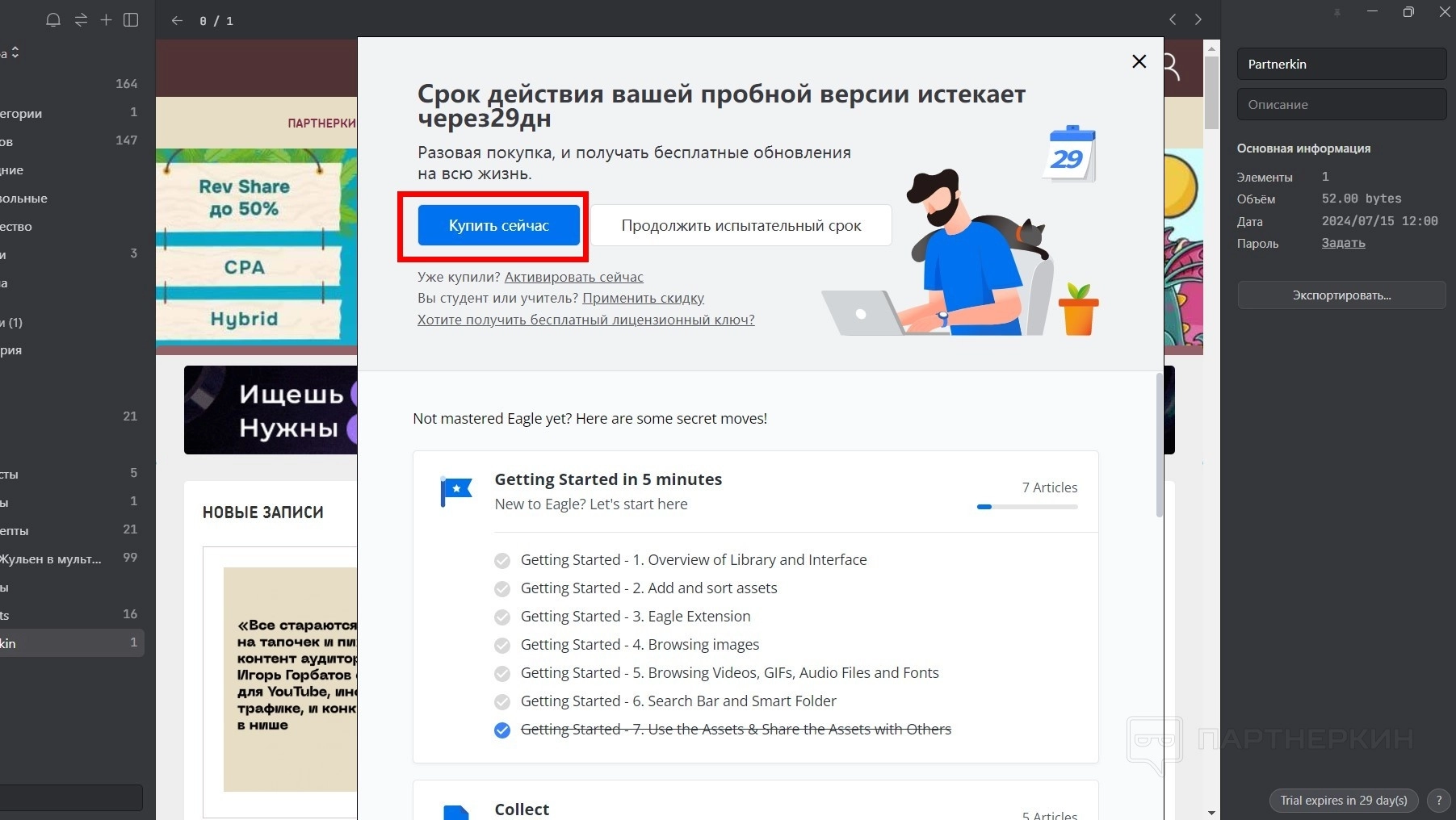Click the preview scrollbar down arrow
Image resolution: width=1456 pixels, height=820 pixels.
click(x=1211, y=813)
